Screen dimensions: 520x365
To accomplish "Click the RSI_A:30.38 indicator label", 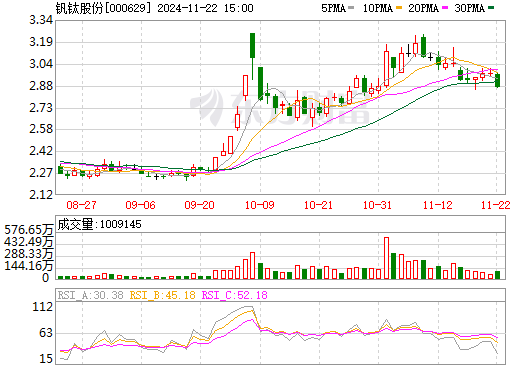I will click(90, 295).
